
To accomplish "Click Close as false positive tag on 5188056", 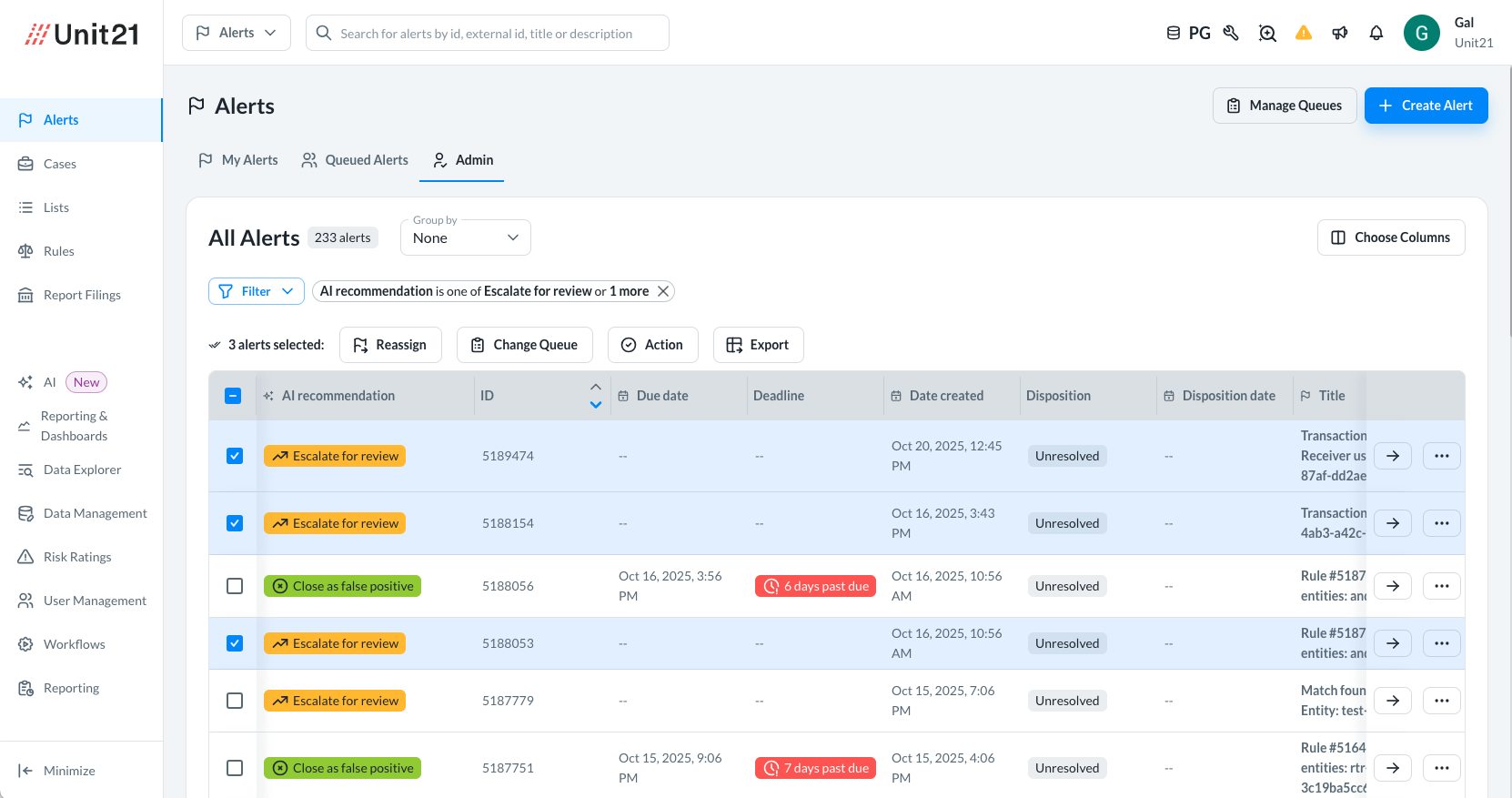I will 342,586.
